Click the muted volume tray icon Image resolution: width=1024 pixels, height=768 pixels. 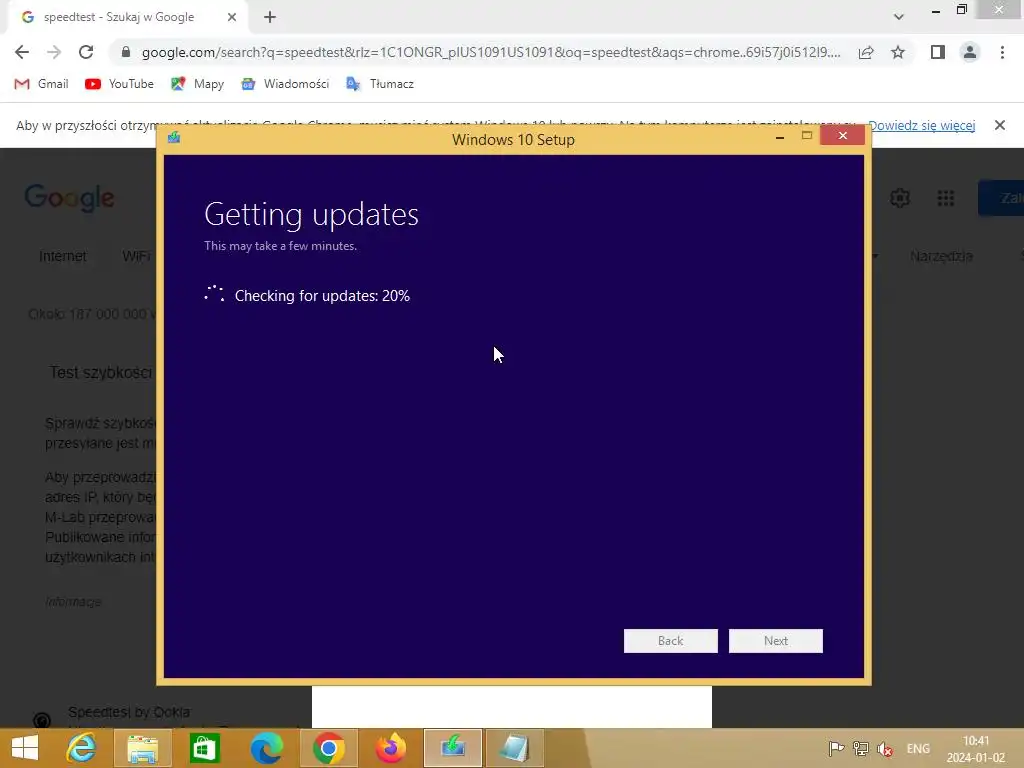[885, 749]
